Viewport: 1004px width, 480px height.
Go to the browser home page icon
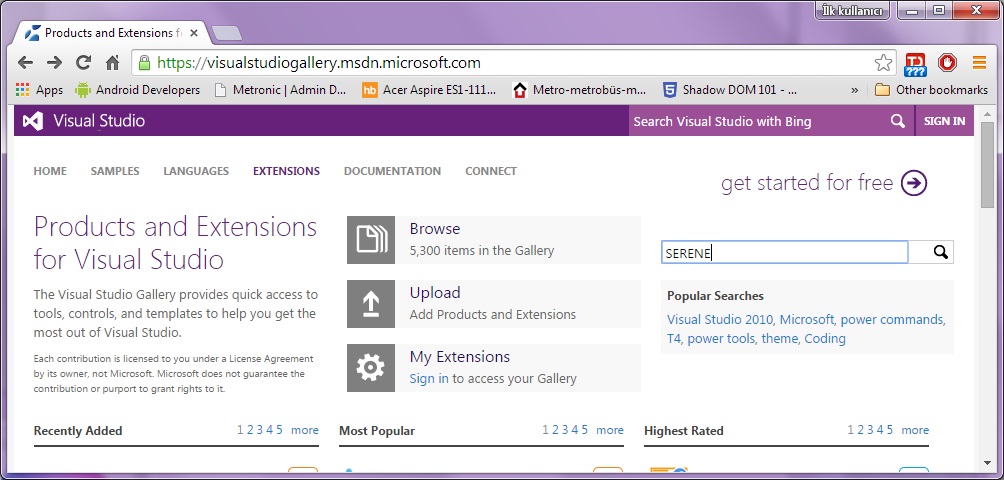coord(112,63)
